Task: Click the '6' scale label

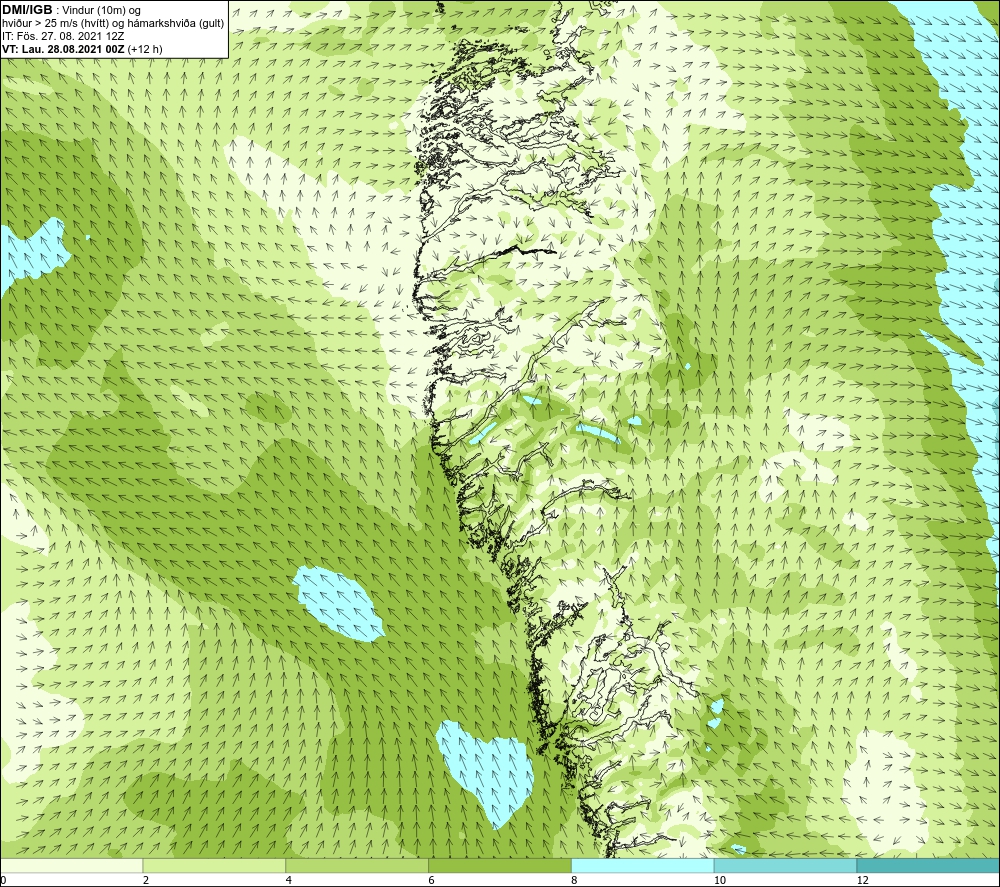Action: point(432,881)
